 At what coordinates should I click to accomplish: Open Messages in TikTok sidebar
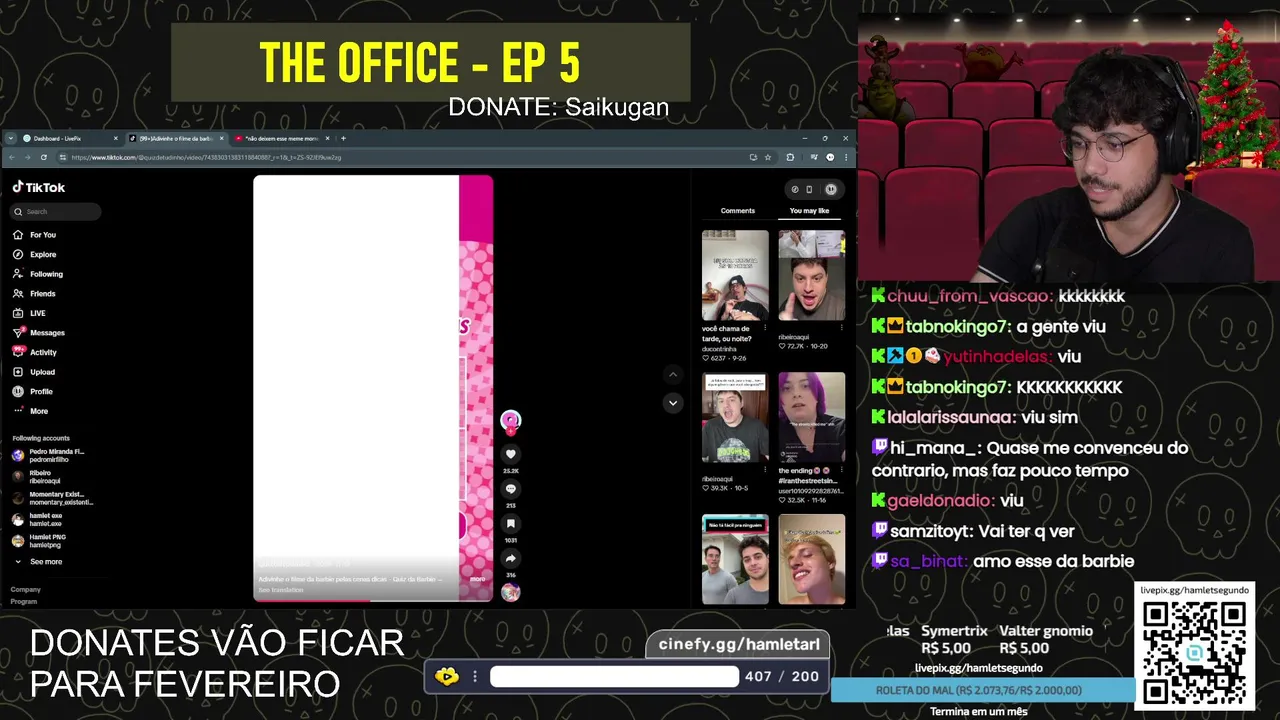pyautogui.click(x=39, y=333)
